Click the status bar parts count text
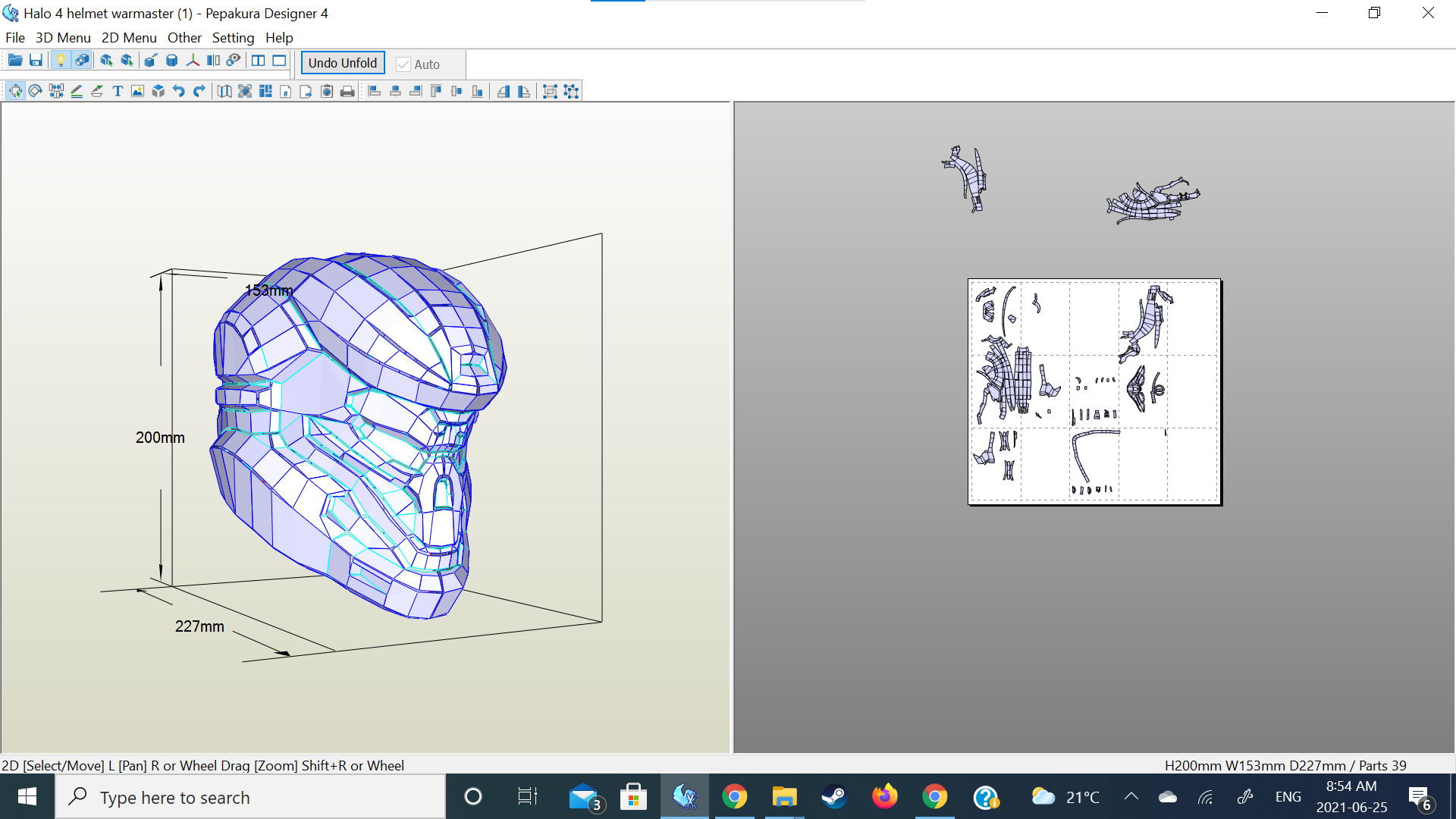Image resolution: width=1456 pixels, height=819 pixels. tap(1382, 766)
